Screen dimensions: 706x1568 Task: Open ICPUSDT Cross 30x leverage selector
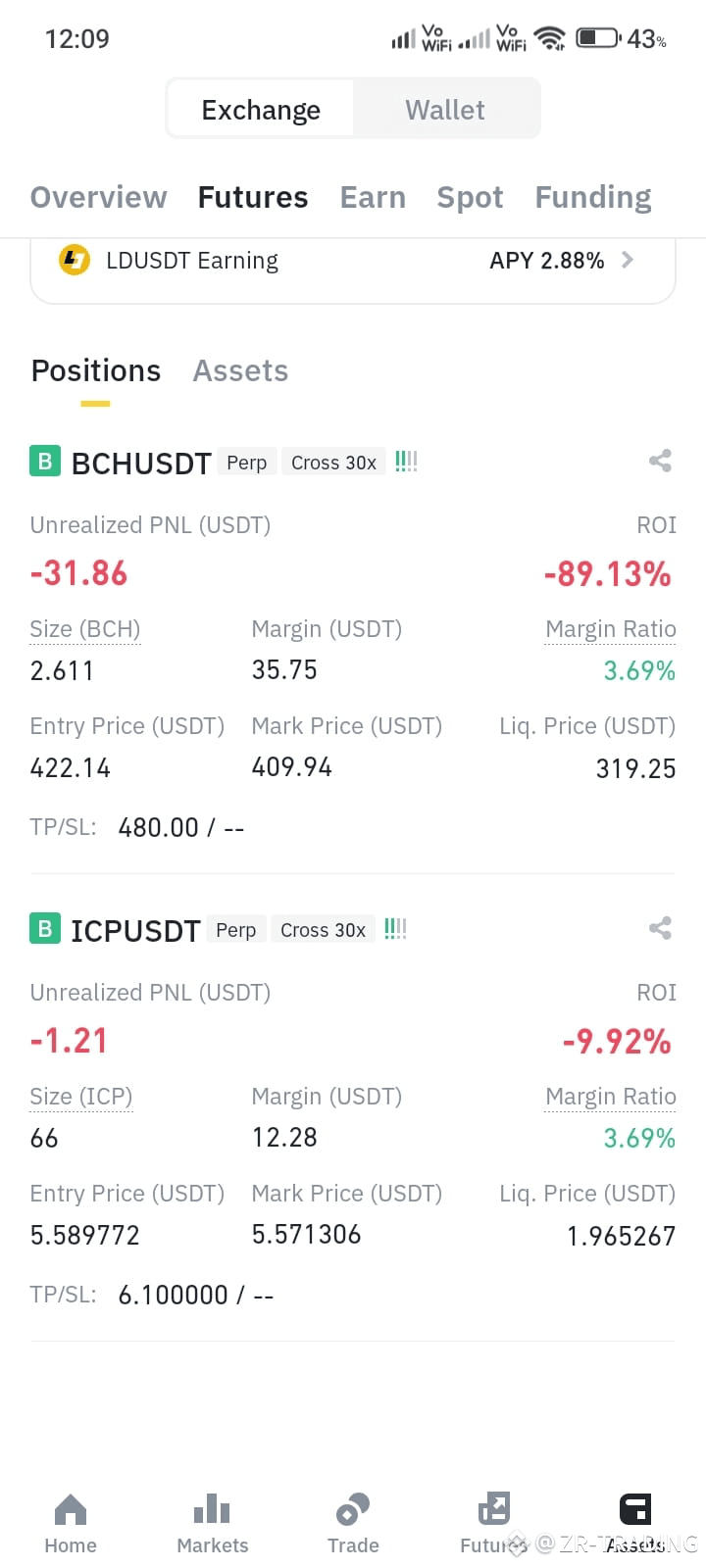point(323,930)
